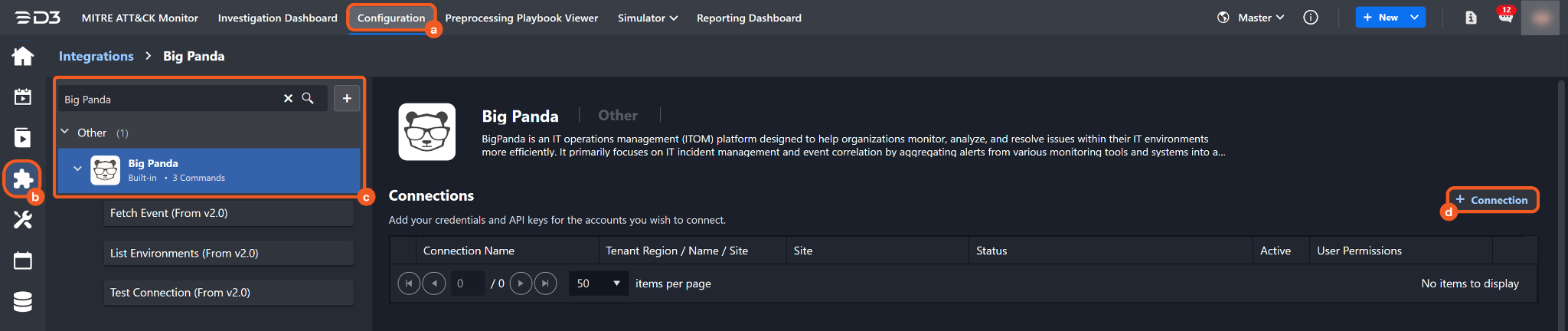Add a new Connection
The height and width of the screenshot is (331, 1568).
1491,200
